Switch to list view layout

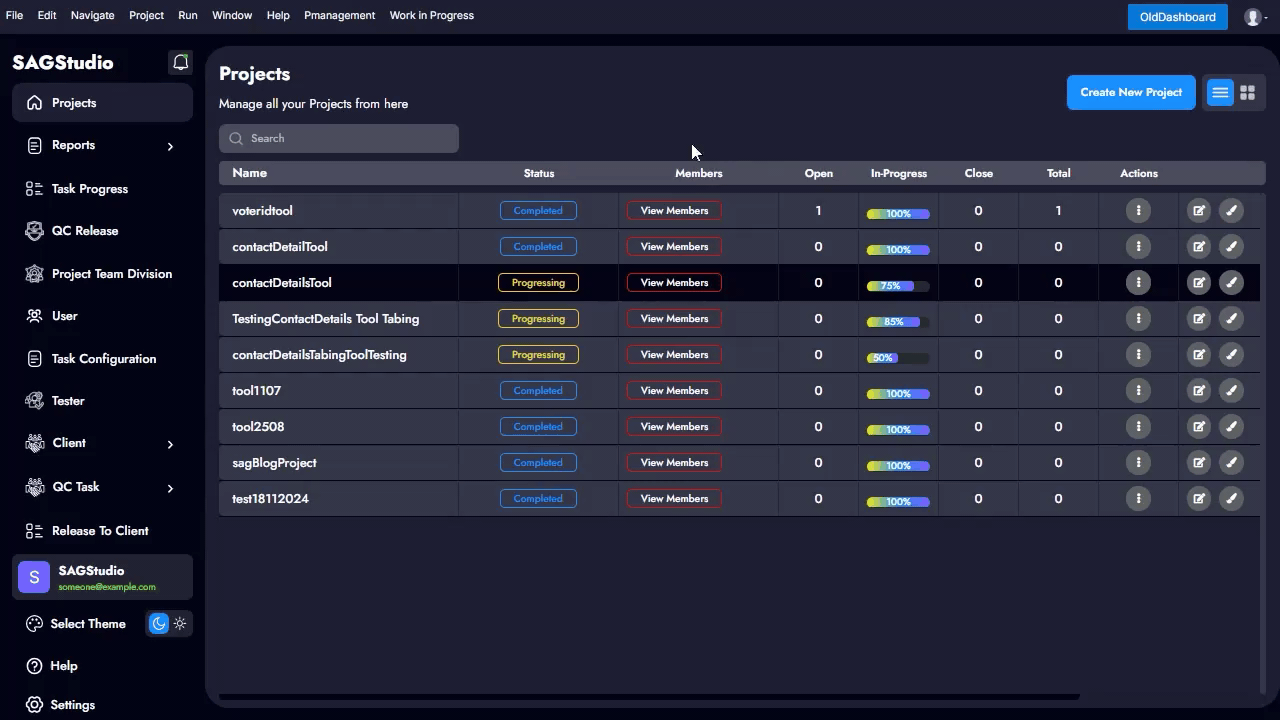click(x=1220, y=93)
